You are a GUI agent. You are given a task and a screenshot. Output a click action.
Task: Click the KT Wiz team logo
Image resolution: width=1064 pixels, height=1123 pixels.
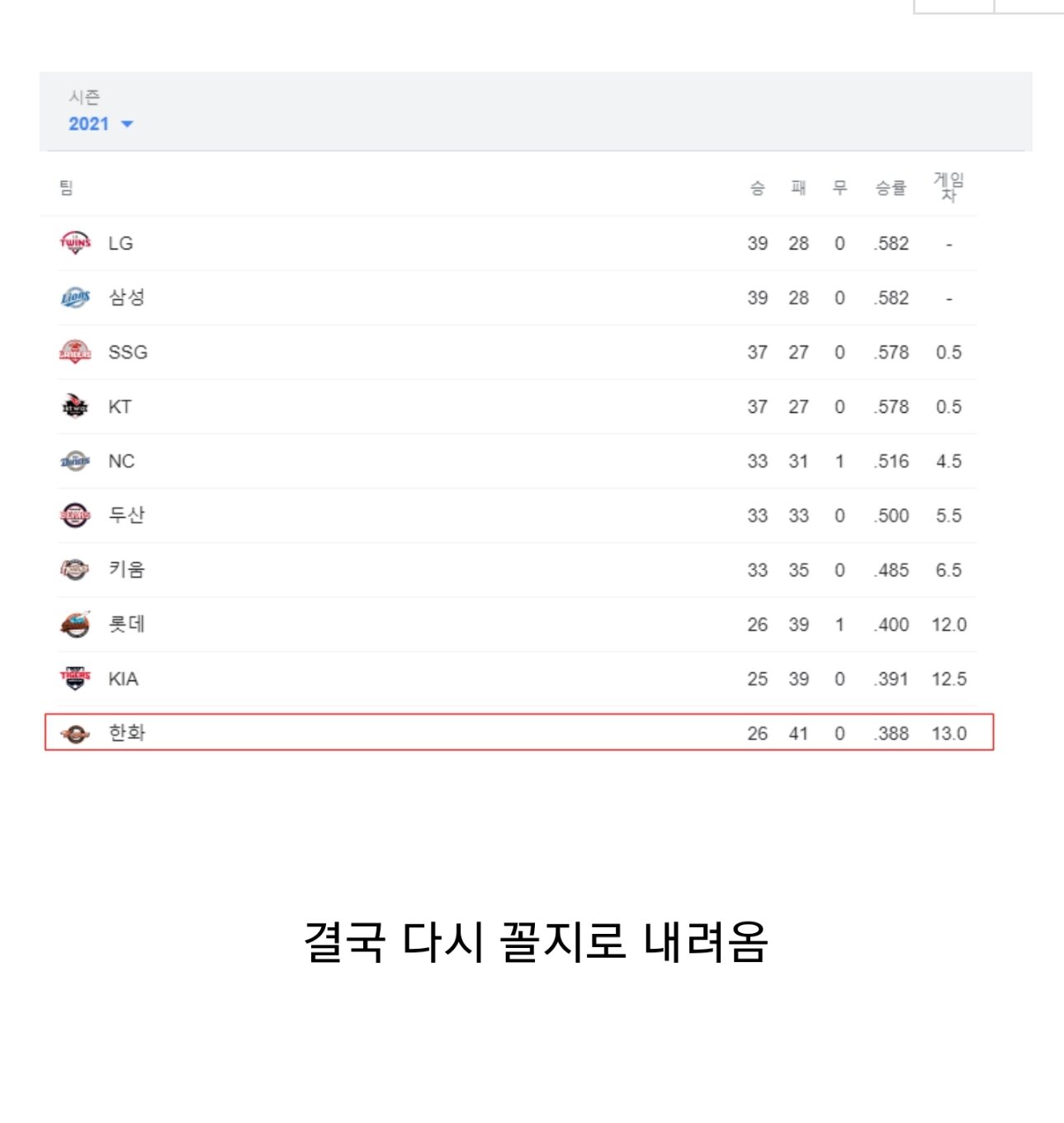click(75, 406)
